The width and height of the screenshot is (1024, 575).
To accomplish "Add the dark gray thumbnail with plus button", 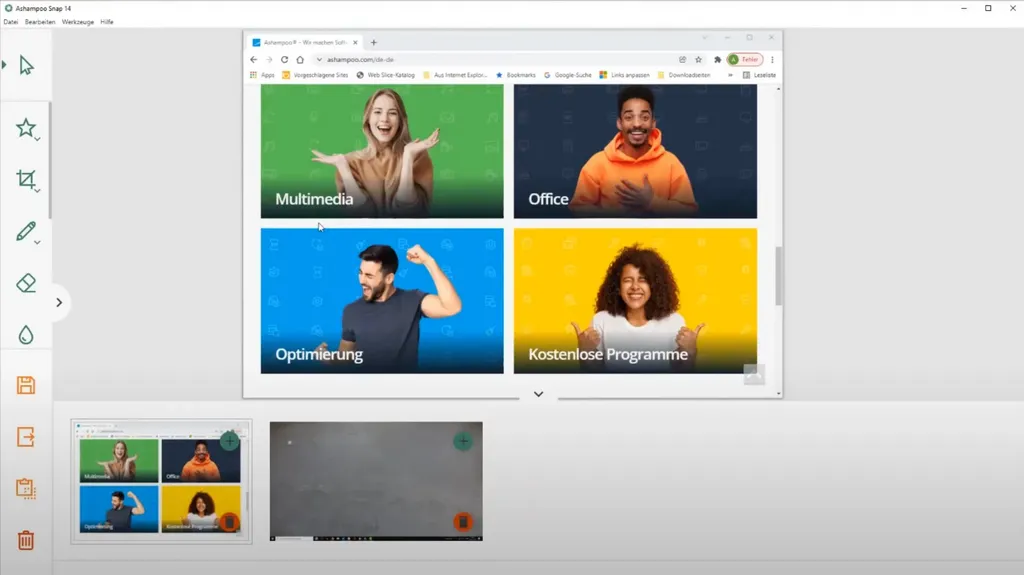I will click(463, 441).
